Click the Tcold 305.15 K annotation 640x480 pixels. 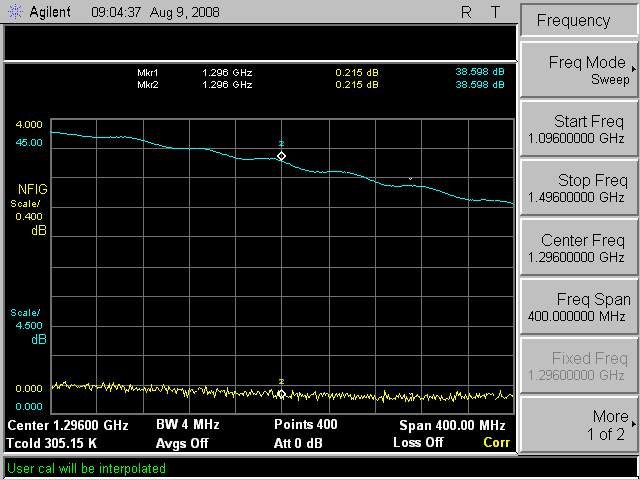(52, 443)
